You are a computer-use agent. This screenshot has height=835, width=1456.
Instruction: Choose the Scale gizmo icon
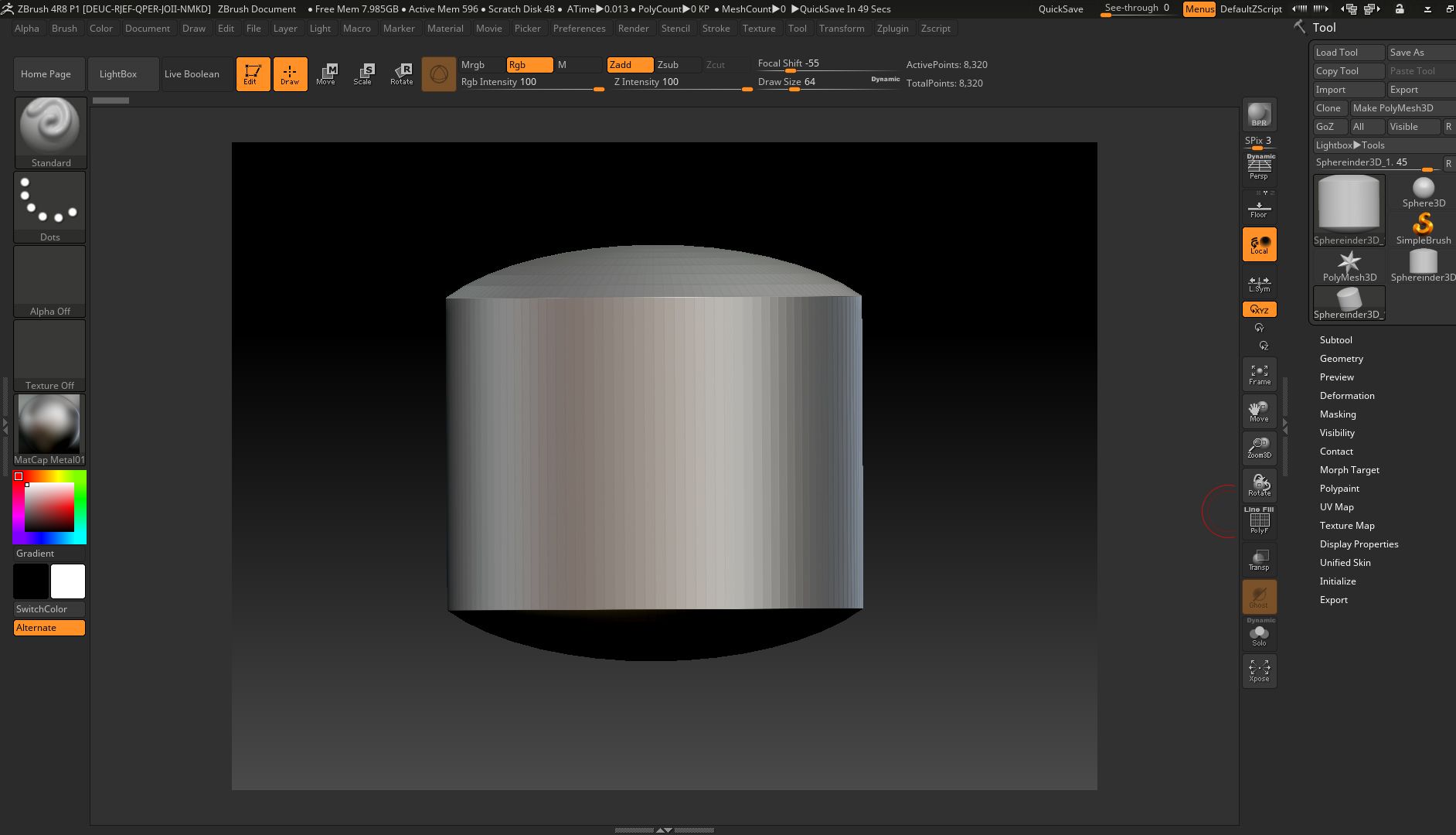363,74
